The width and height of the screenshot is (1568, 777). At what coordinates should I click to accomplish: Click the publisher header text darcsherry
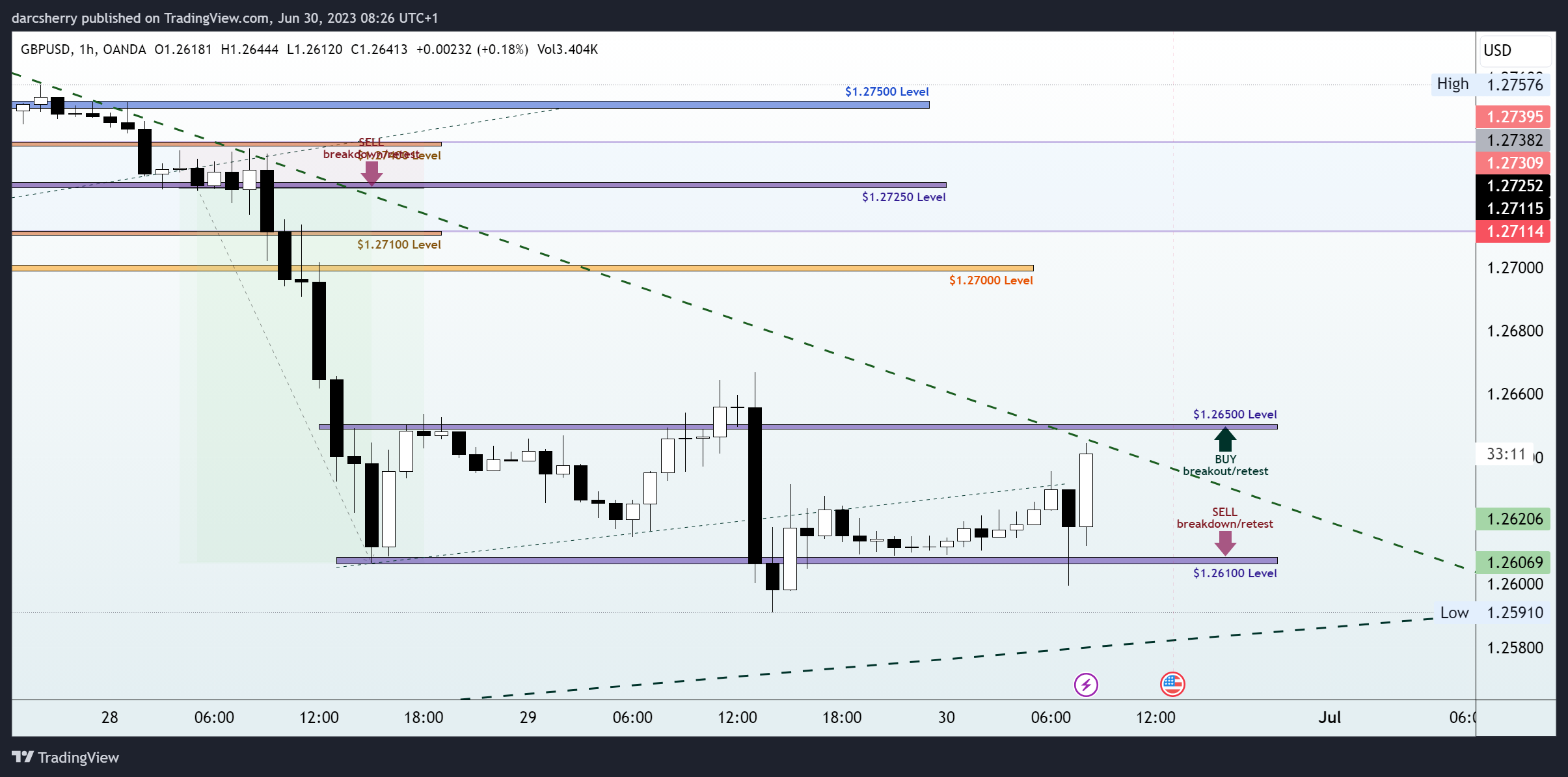pyautogui.click(x=44, y=18)
